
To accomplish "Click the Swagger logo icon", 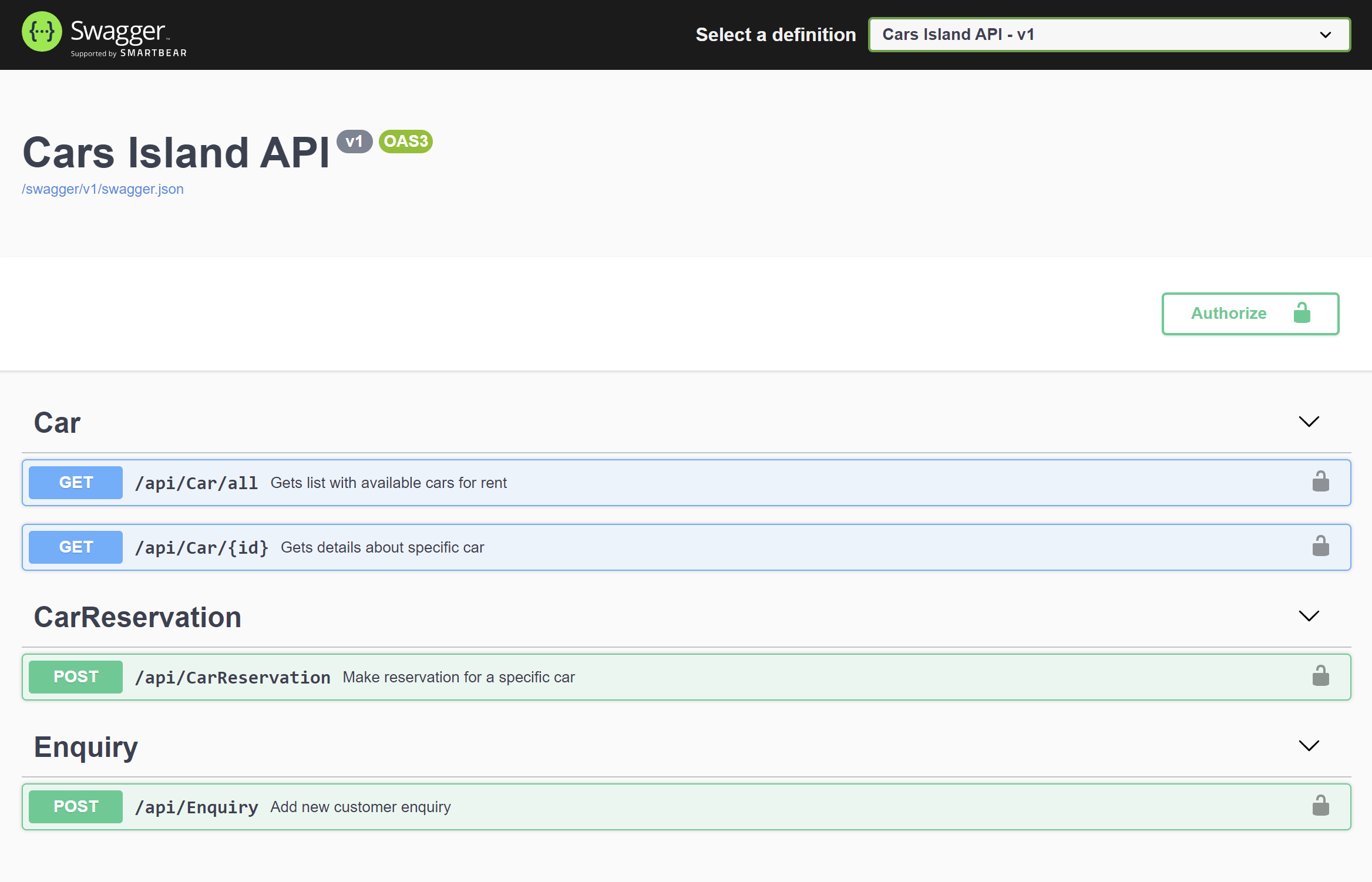I will pyautogui.click(x=42, y=32).
